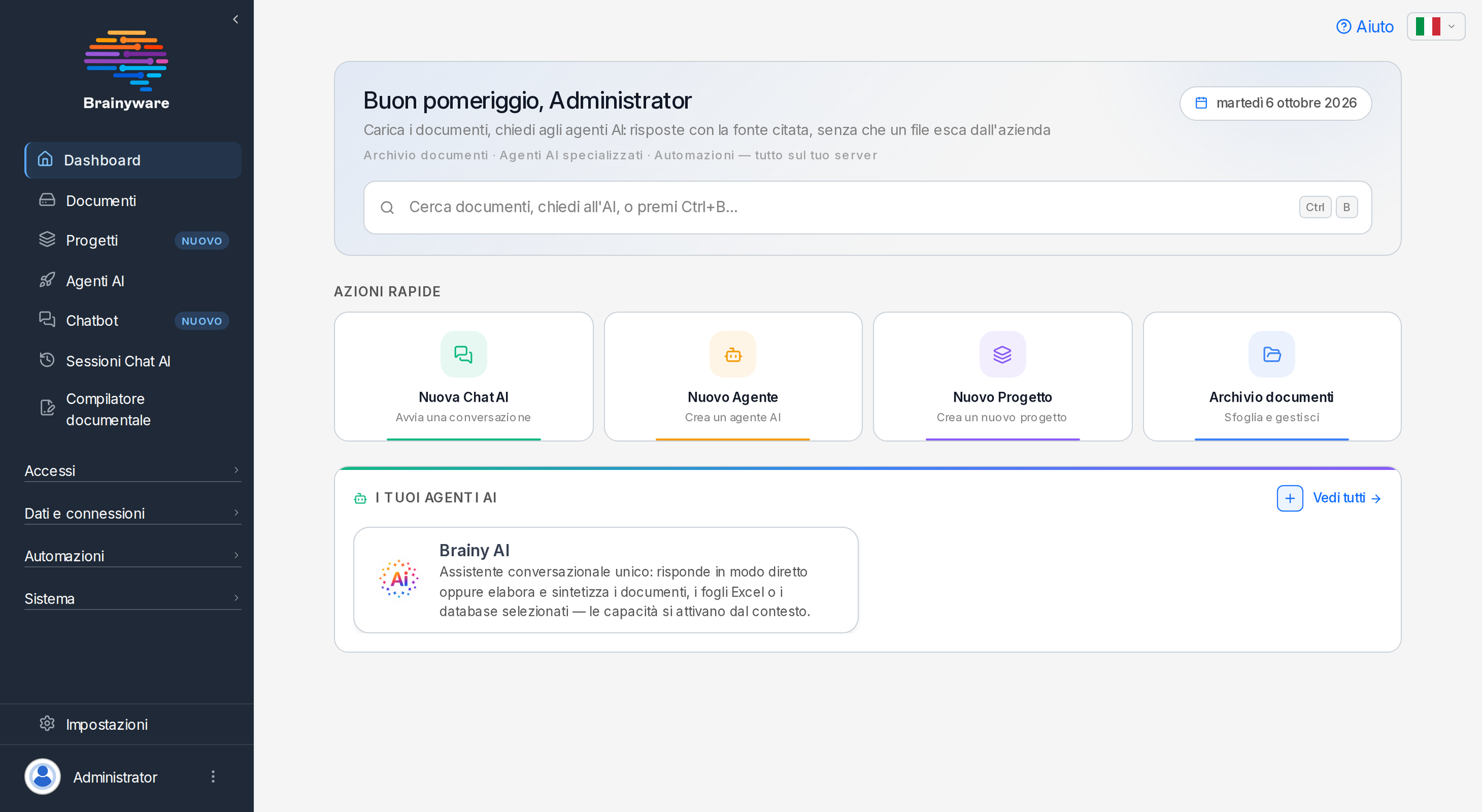Click the Impostazioni gear icon
Image resolution: width=1482 pixels, height=812 pixels.
tap(47, 723)
